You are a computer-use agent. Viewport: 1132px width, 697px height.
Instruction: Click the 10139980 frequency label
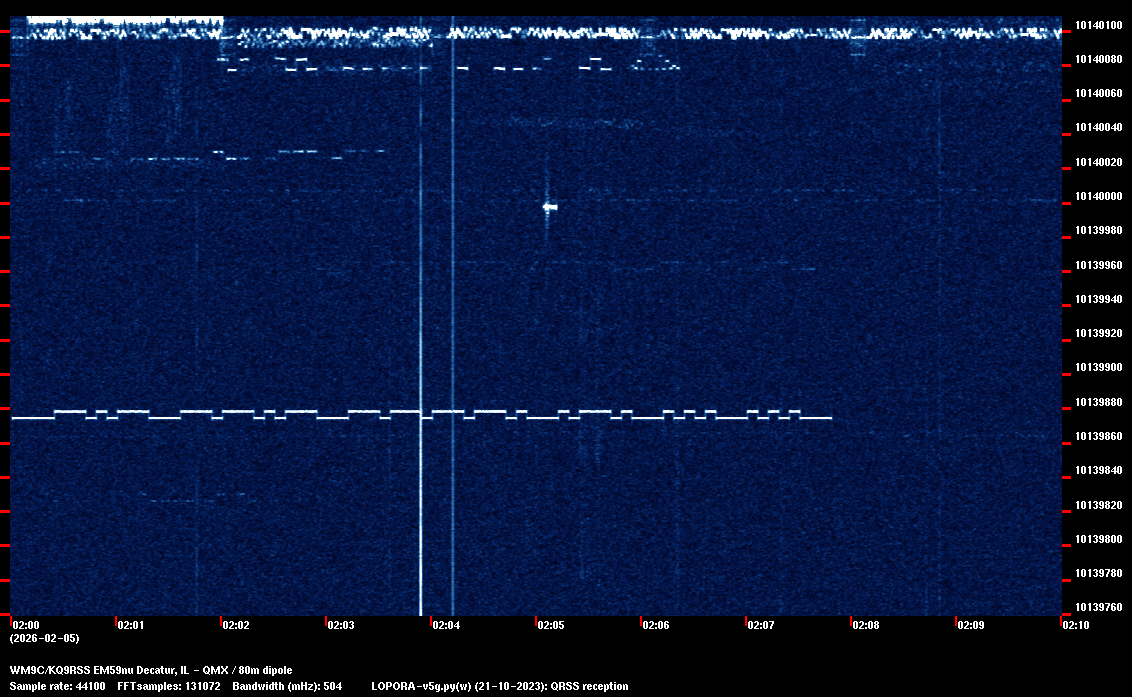1099,230
